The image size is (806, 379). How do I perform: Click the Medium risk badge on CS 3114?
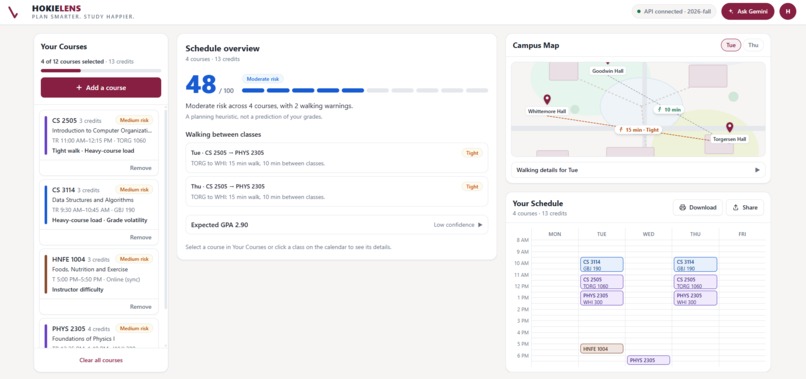[134, 189]
